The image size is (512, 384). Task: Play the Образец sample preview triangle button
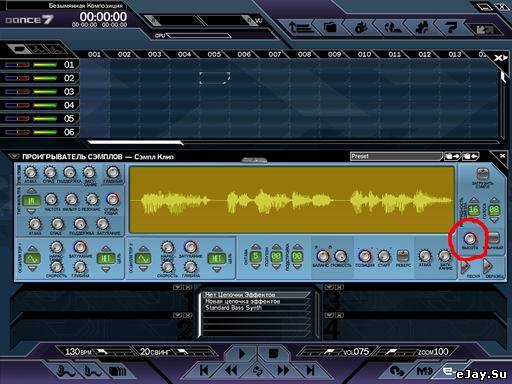click(488, 266)
